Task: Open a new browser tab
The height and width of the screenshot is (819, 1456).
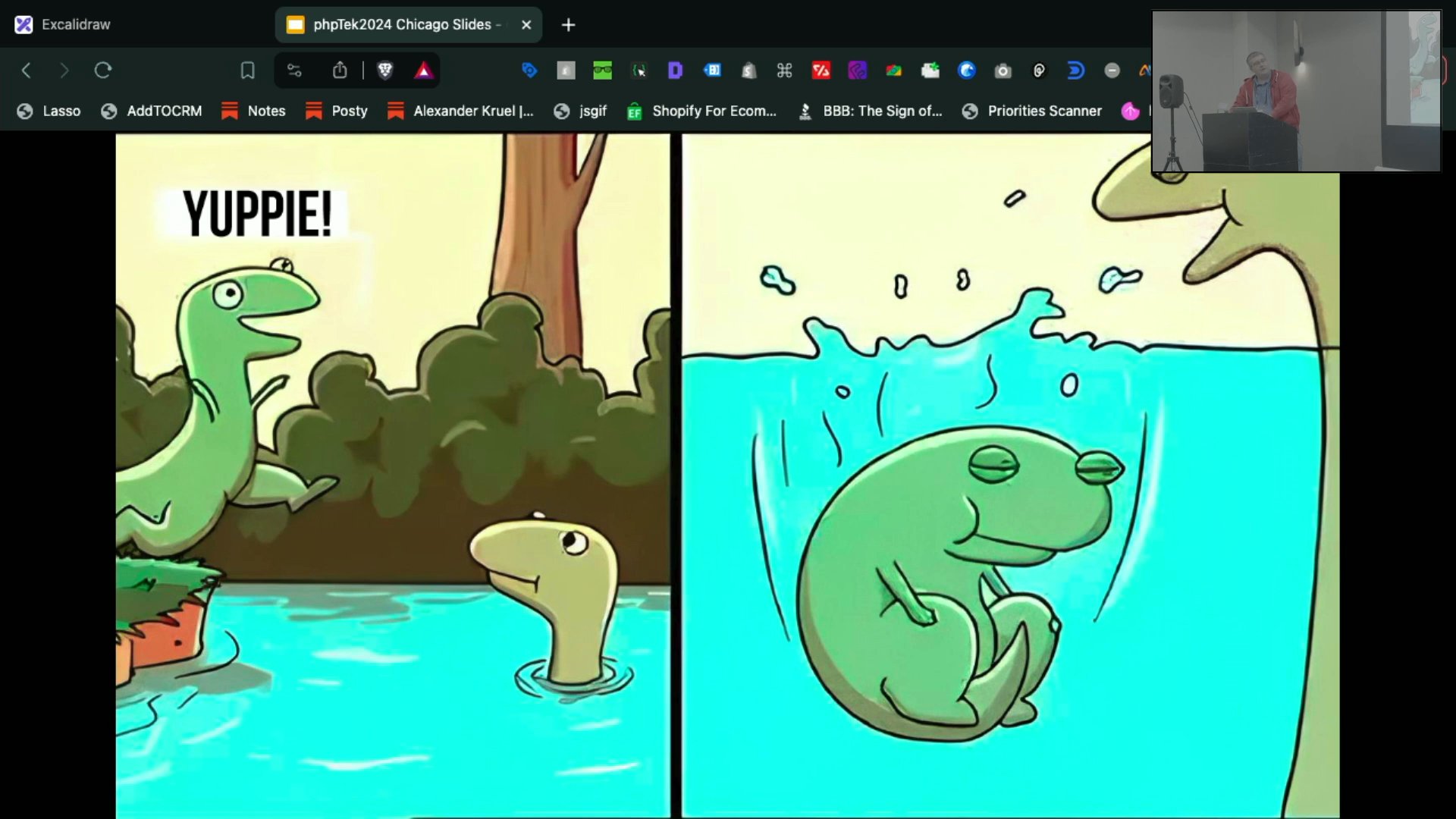Action: click(x=568, y=25)
